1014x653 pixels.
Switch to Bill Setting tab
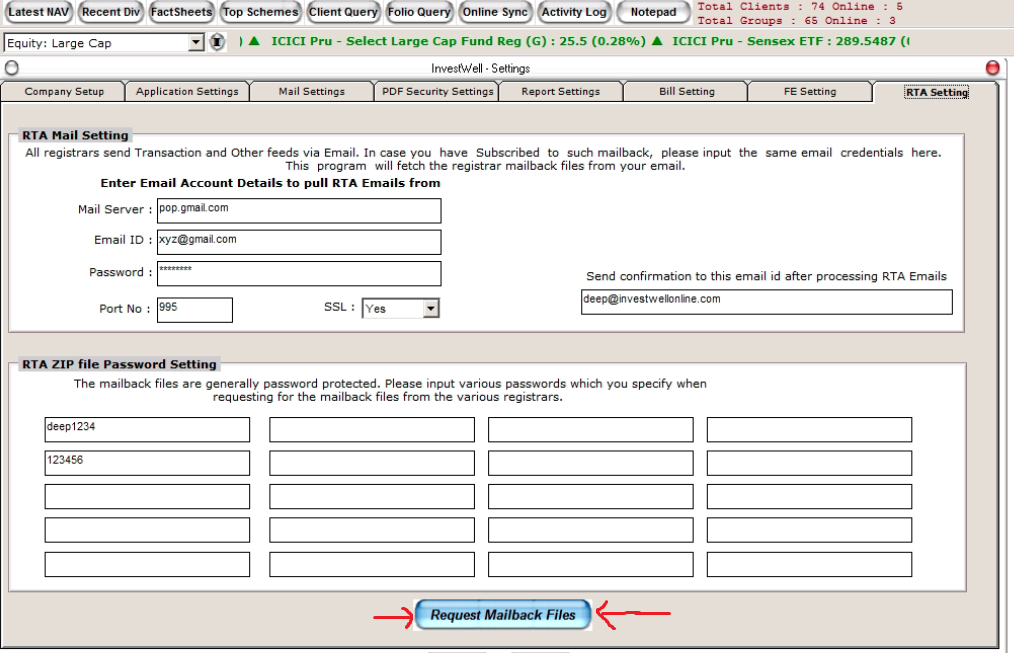687,92
